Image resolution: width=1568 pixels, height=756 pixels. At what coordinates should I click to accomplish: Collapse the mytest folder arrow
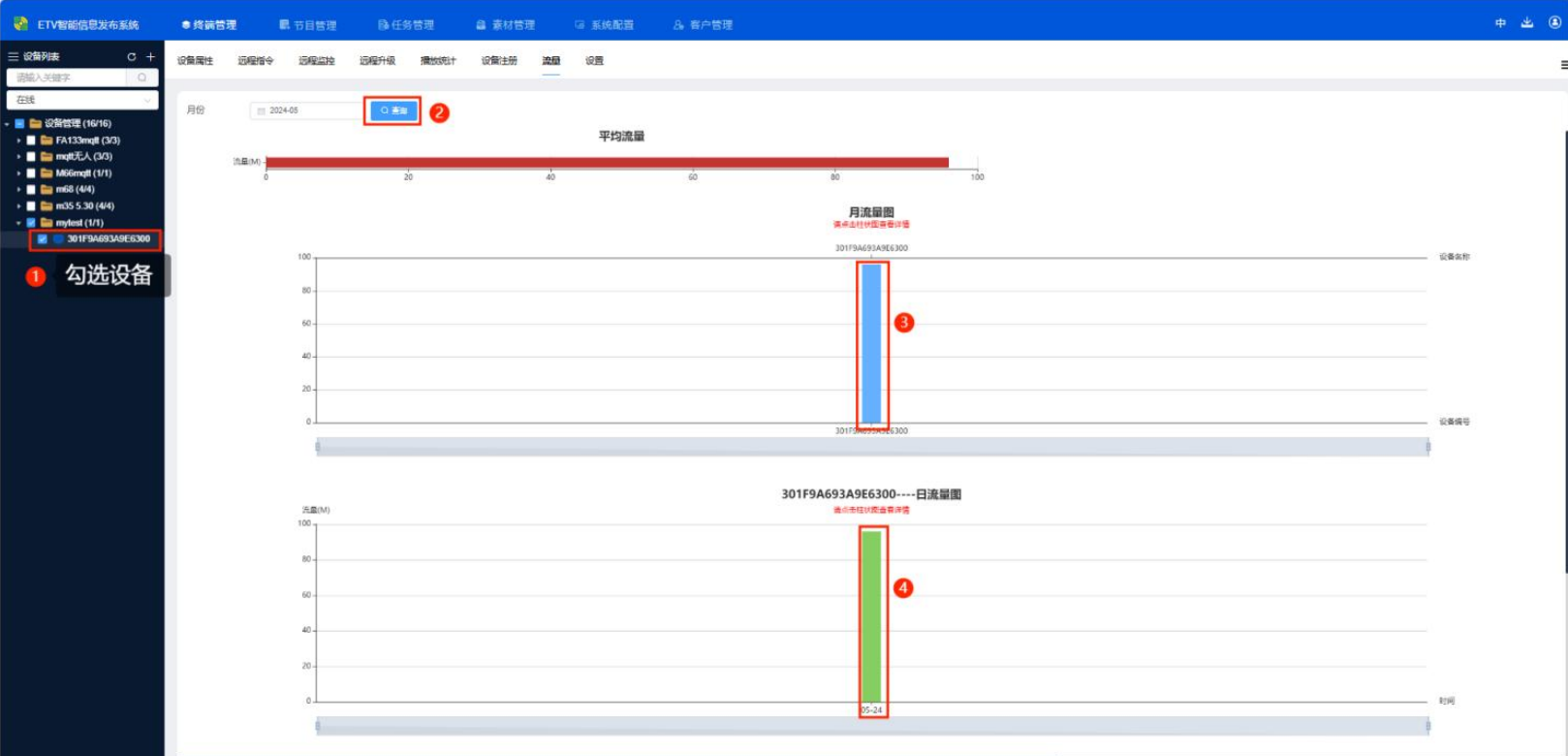[18, 223]
